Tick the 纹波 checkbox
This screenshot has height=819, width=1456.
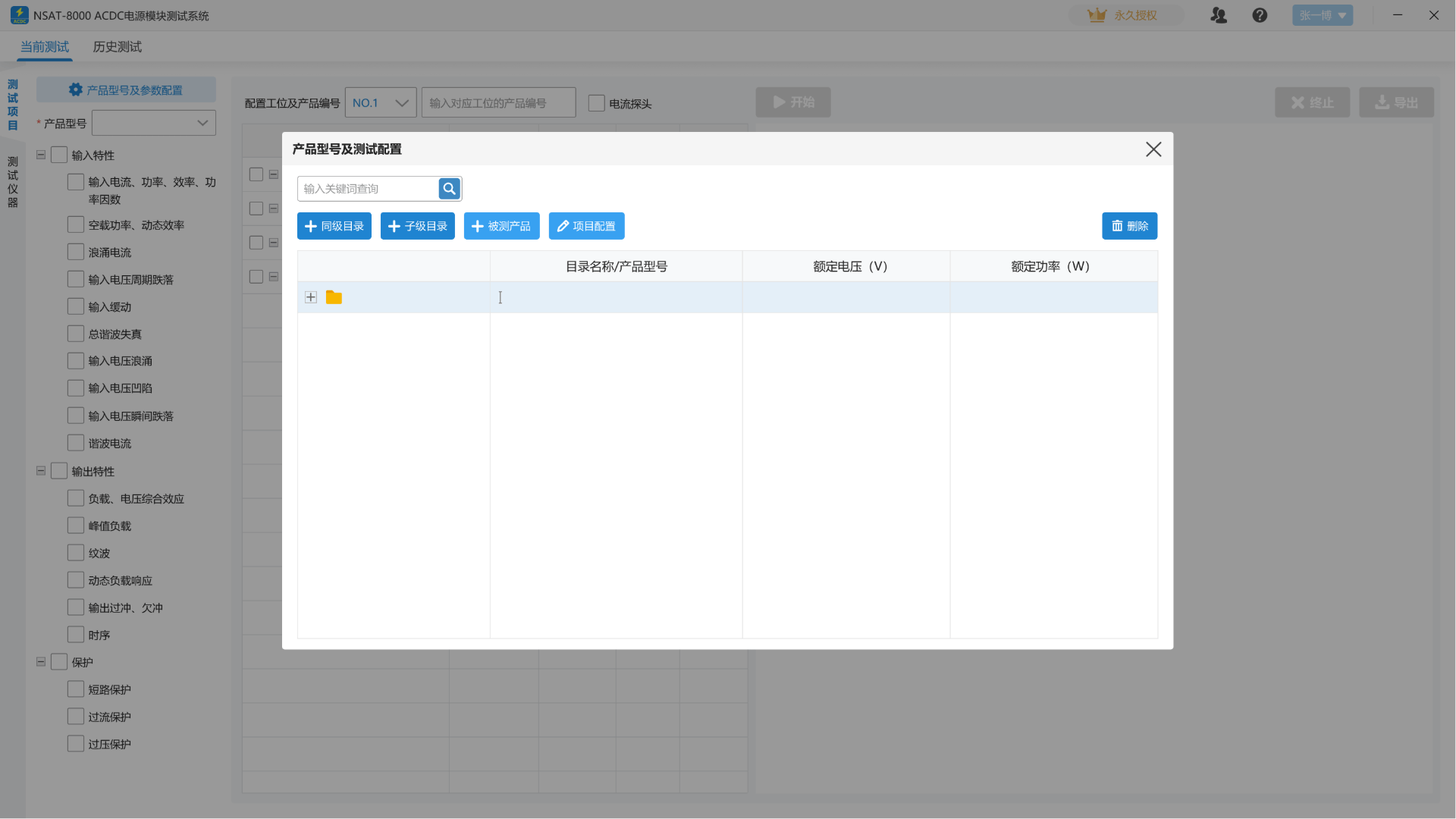76,553
